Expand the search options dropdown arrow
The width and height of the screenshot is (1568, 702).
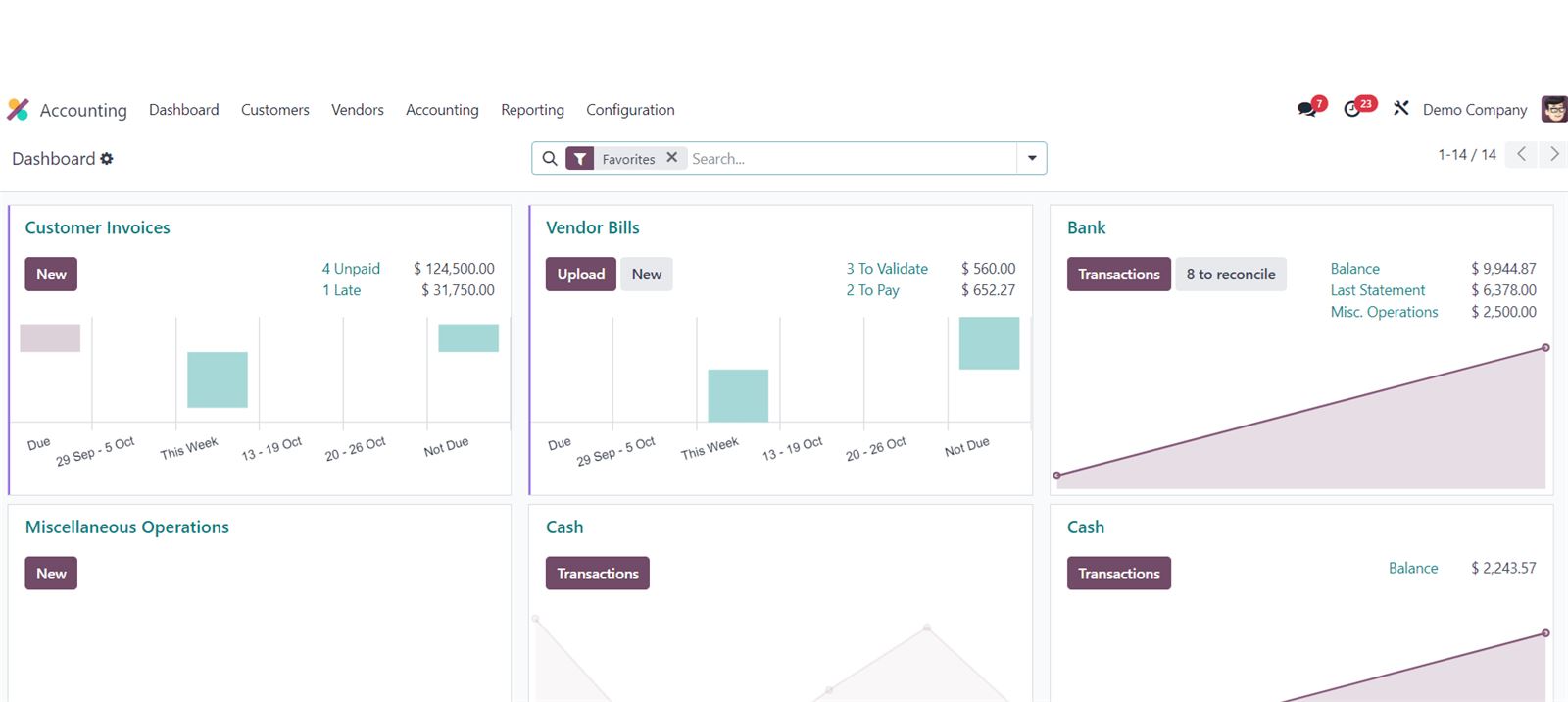coord(1032,159)
